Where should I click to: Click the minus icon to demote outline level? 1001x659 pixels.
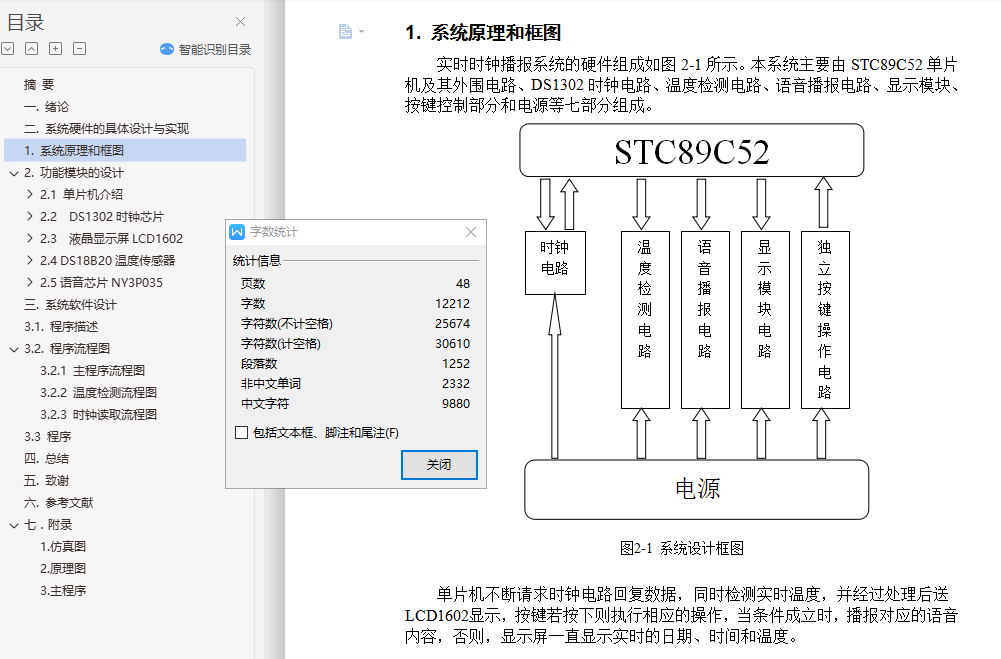79,49
